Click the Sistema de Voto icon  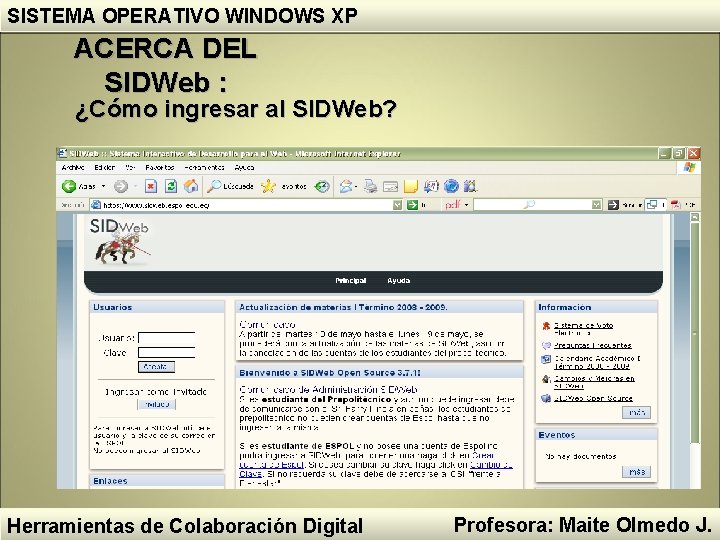click(x=546, y=326)
